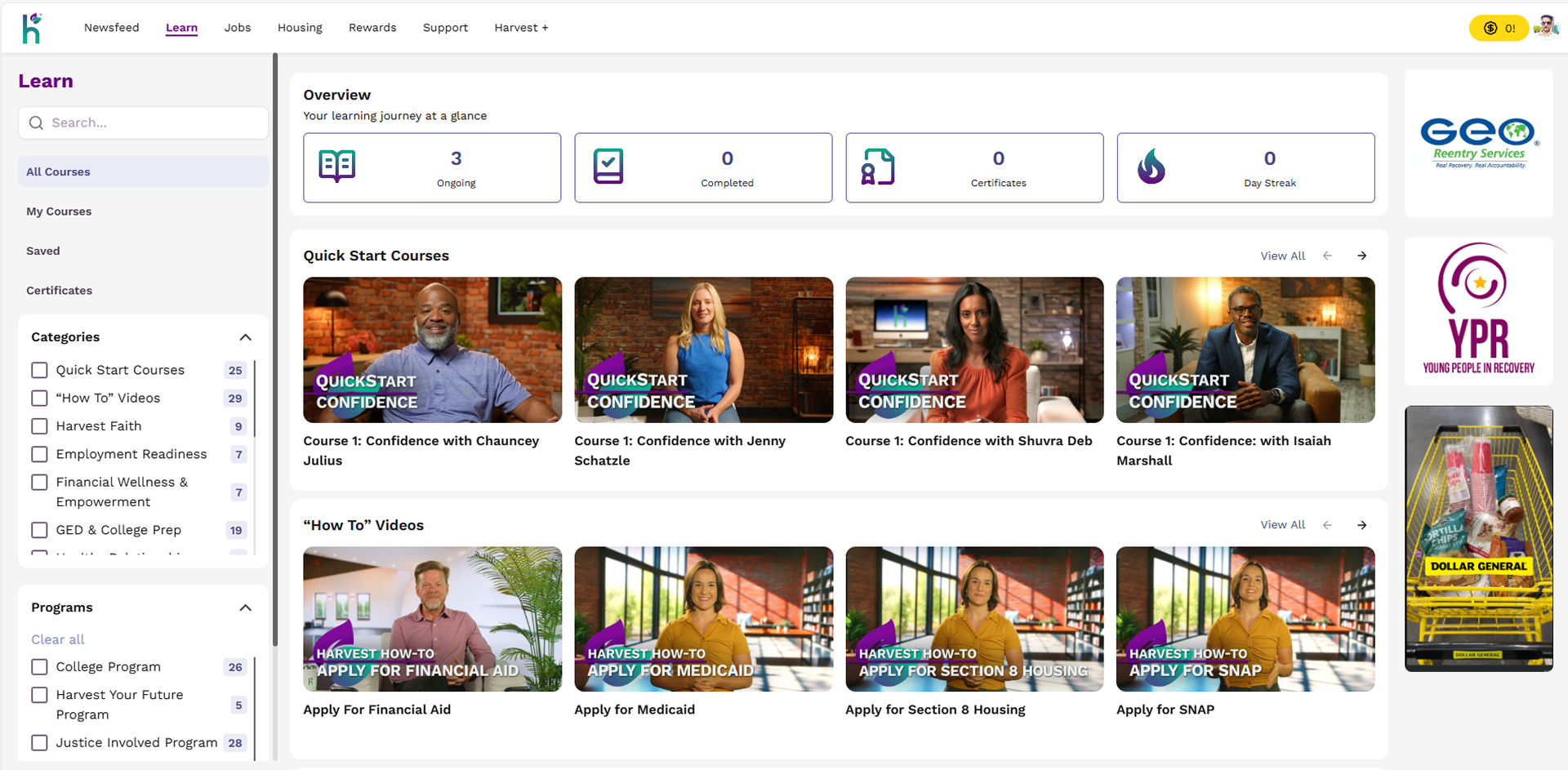Navigate to the Jobs tab
This screenshot has height=770, width=1568.
(x=237, y=28)
